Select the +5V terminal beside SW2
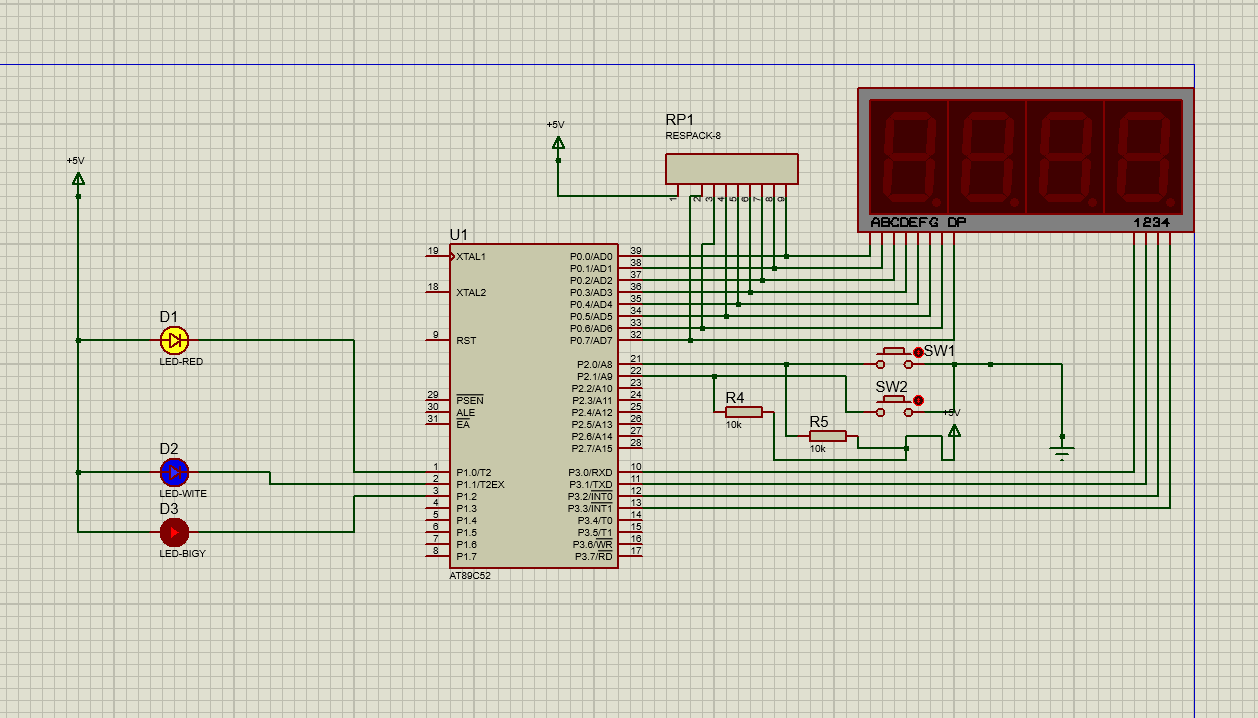Image resolution: width=1258 pixels, height=718 pixels. [954, 430]
